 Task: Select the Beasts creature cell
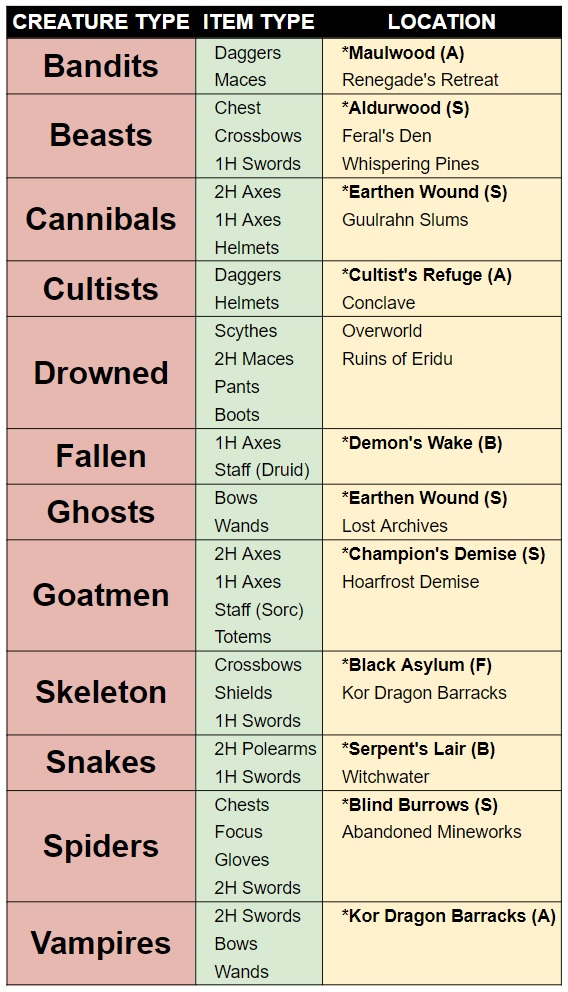click(101, 136)
